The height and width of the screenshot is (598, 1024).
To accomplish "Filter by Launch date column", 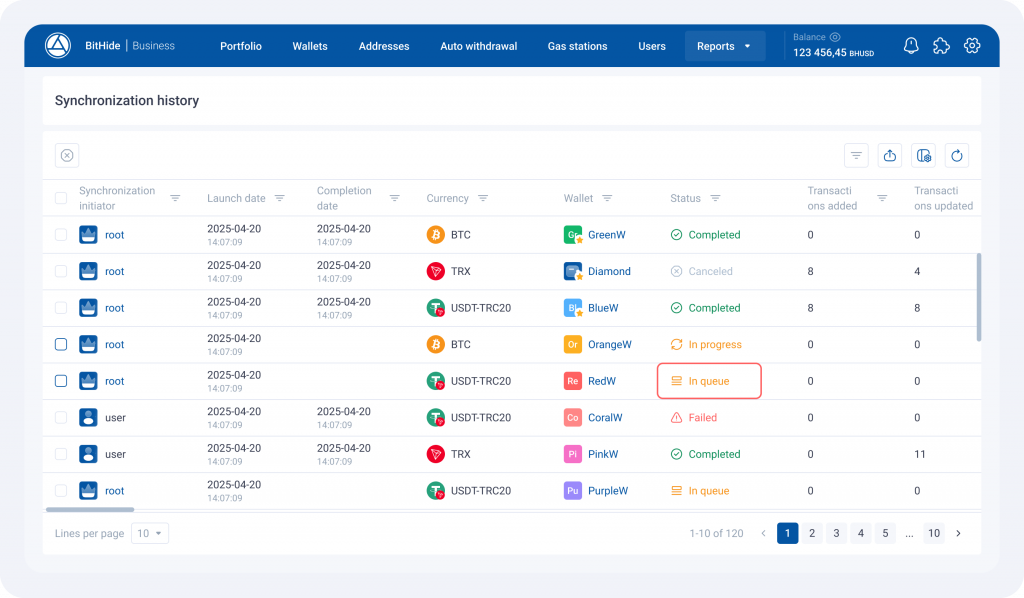I will click(280, 198).
